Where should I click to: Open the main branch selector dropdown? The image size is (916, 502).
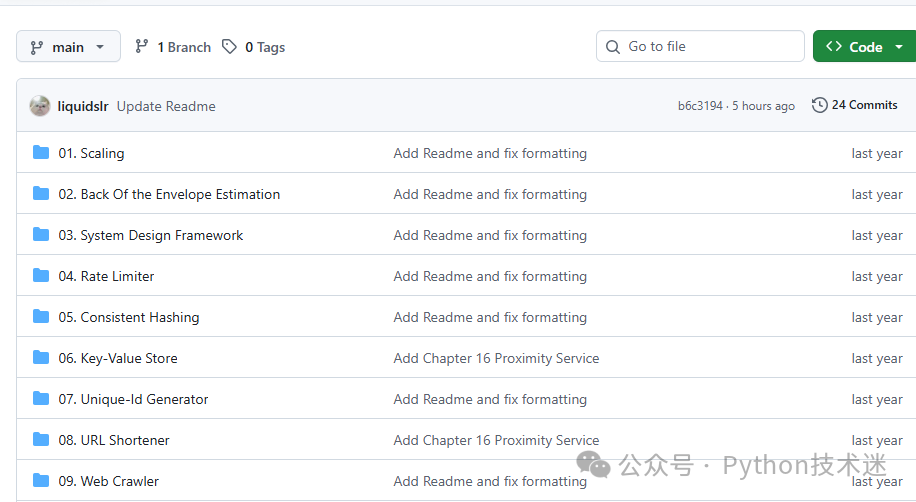68,47
